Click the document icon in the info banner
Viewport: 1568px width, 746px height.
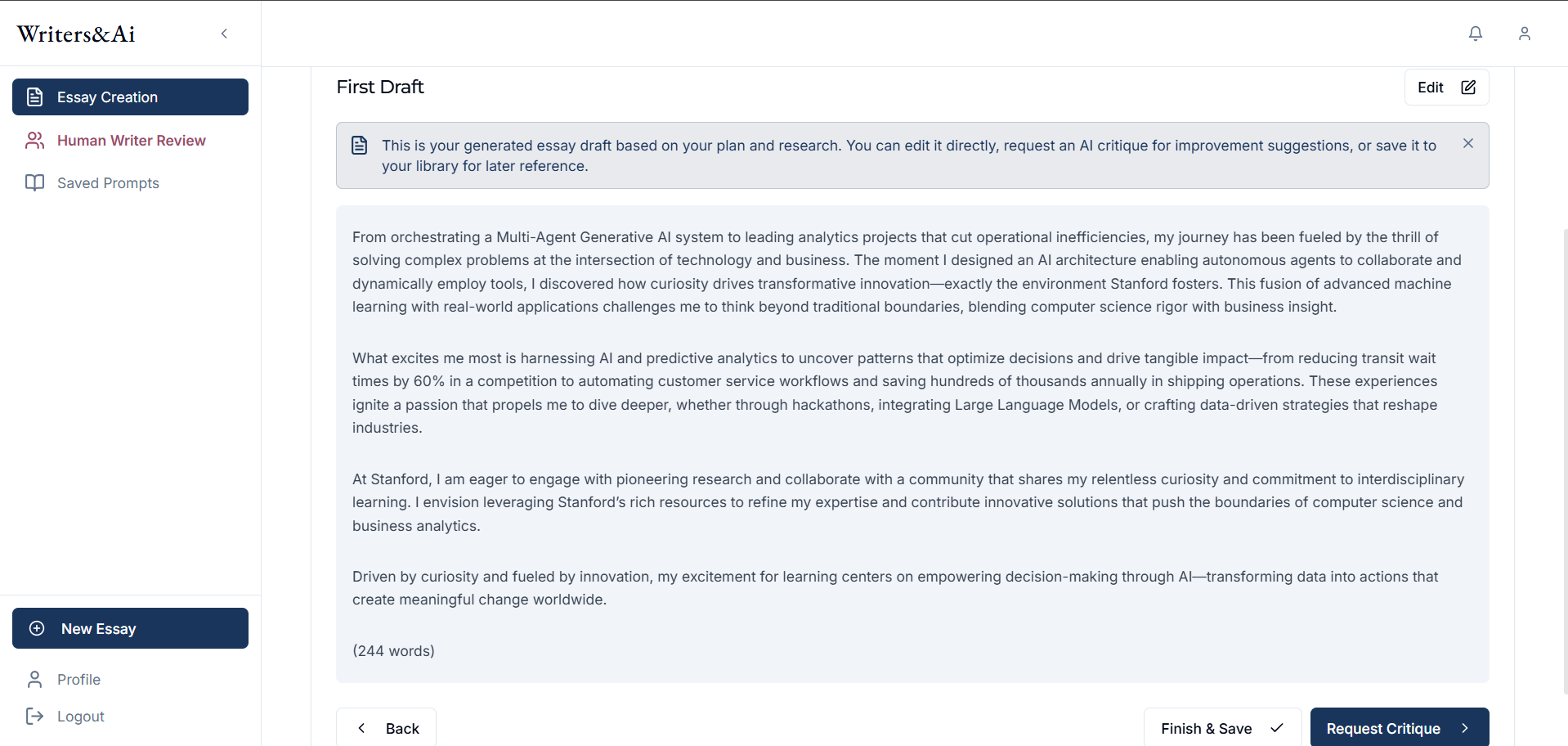tap(359, 146)
